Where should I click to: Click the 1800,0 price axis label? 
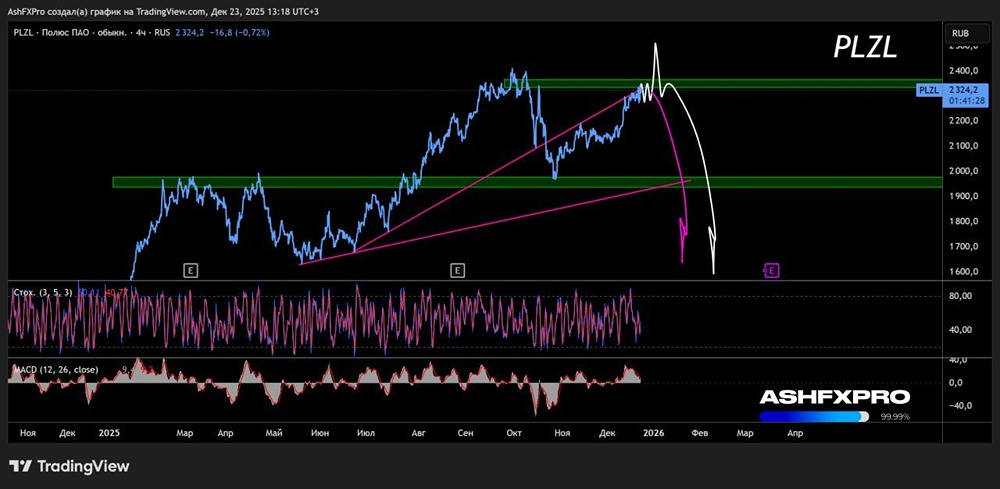click(x=962, y=221)
